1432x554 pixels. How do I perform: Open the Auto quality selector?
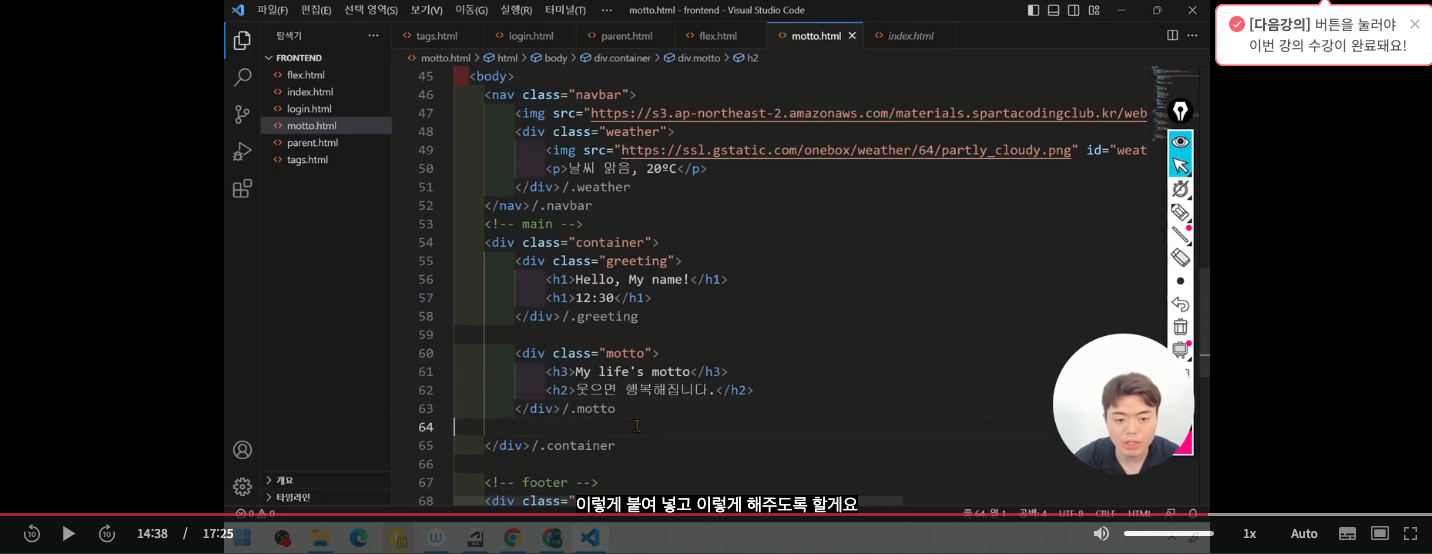(x=1304, y=533)
